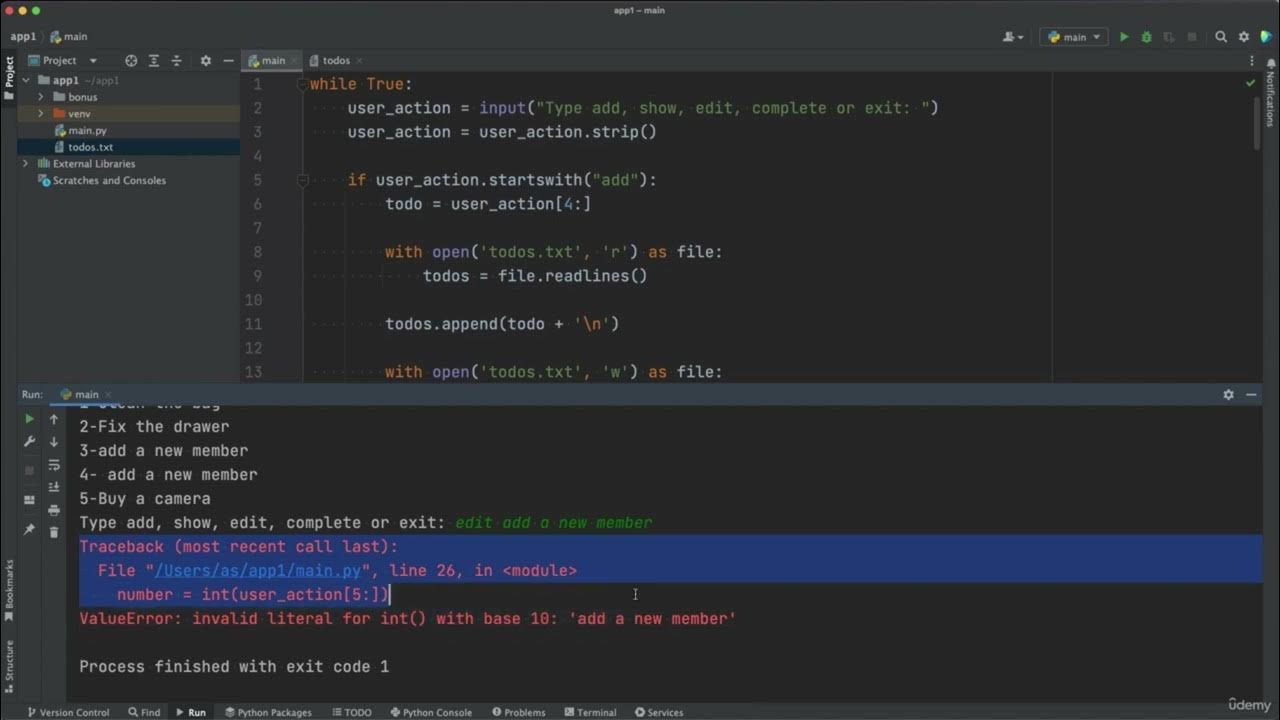This screenshot has height=720, width=1280.
Task: Pin the Run tab
Action: tap(29, 529)
